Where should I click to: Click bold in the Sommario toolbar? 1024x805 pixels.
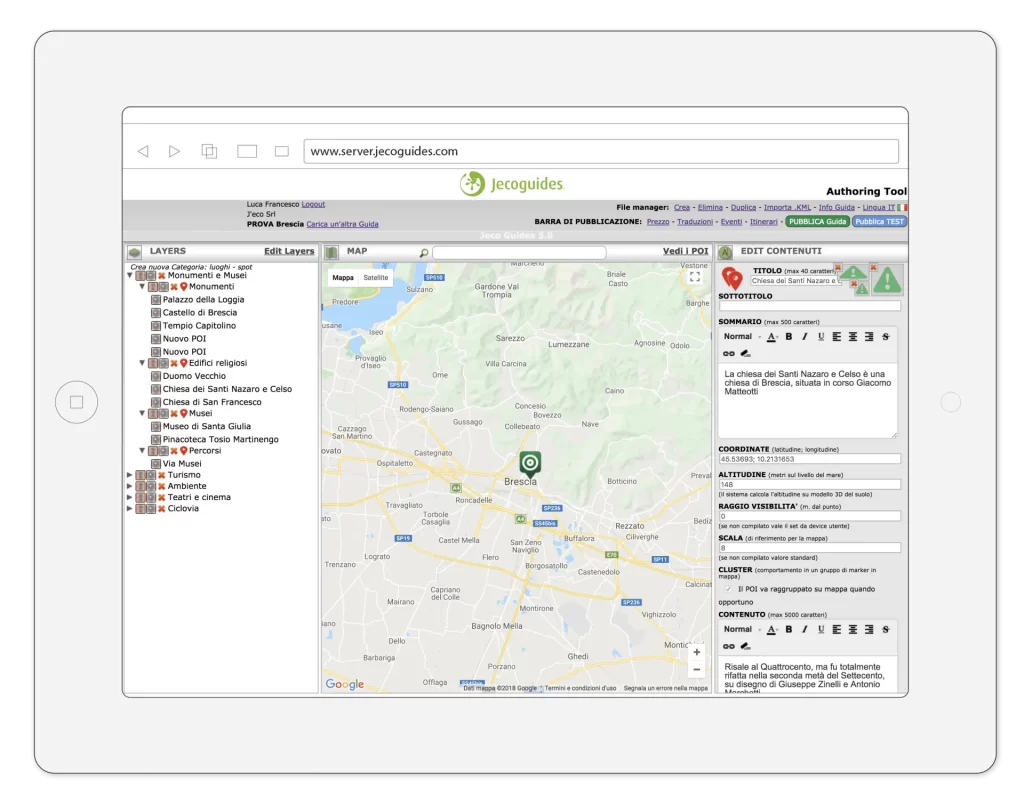pos(789,337)
